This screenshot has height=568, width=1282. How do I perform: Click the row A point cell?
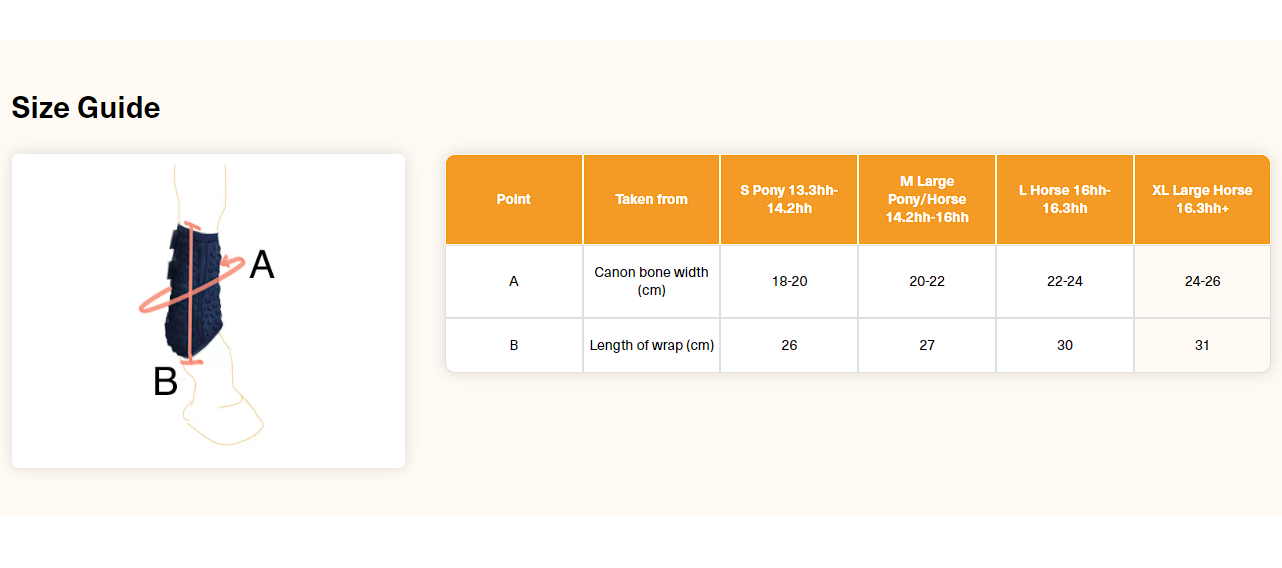(514, 281)
